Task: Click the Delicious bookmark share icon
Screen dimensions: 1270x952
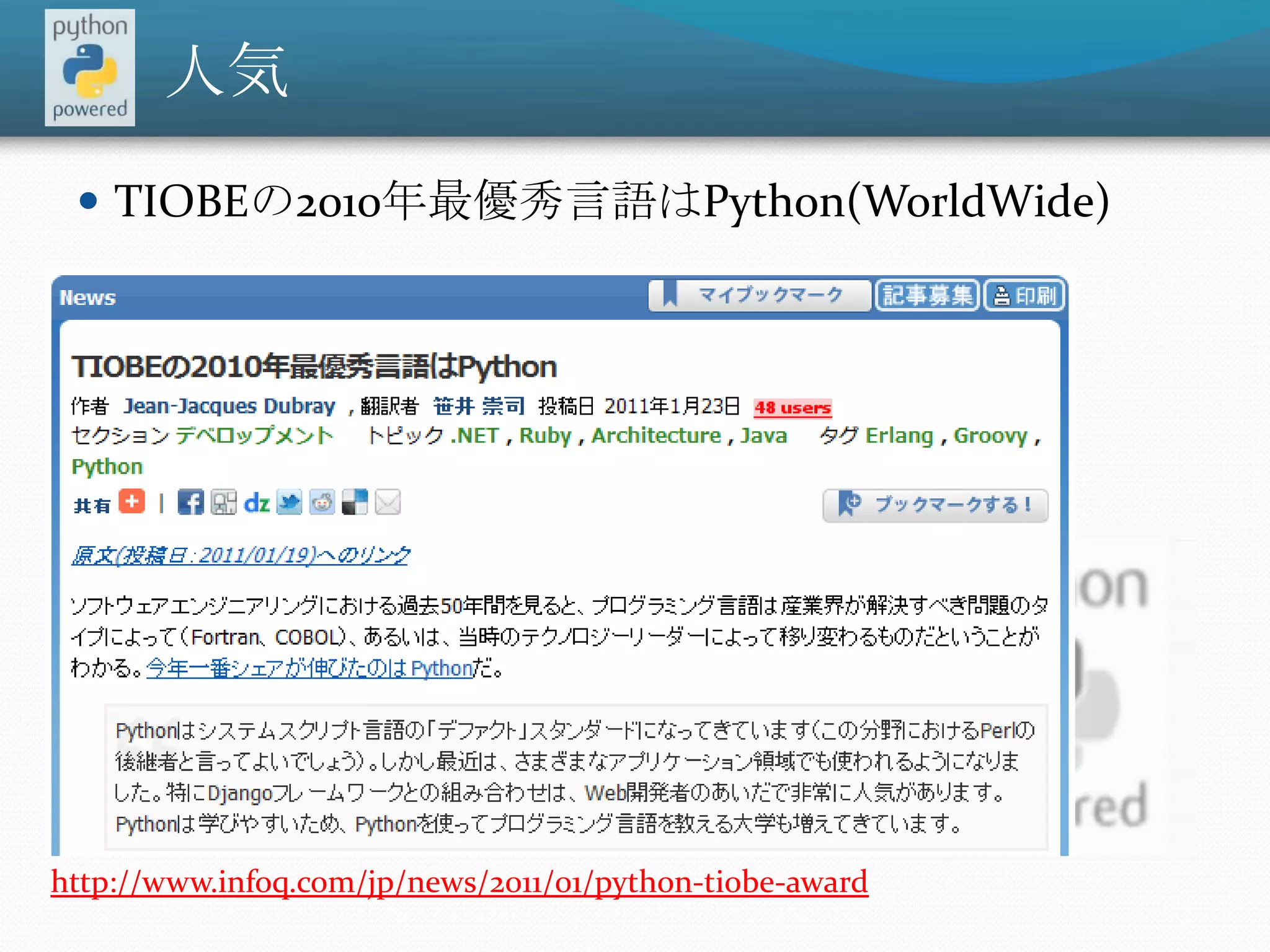Action: [355, 503]
